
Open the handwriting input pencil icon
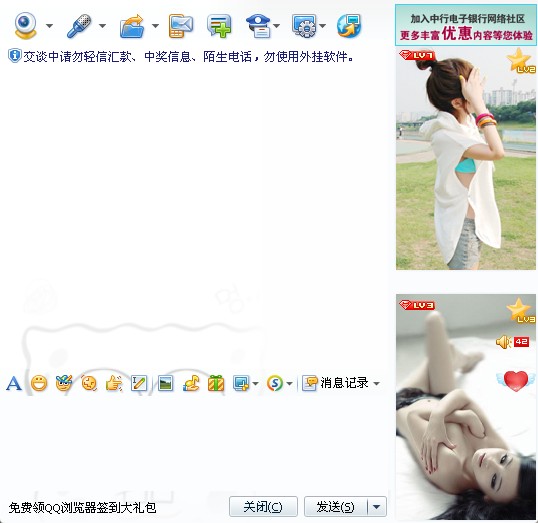click(139, 383)
